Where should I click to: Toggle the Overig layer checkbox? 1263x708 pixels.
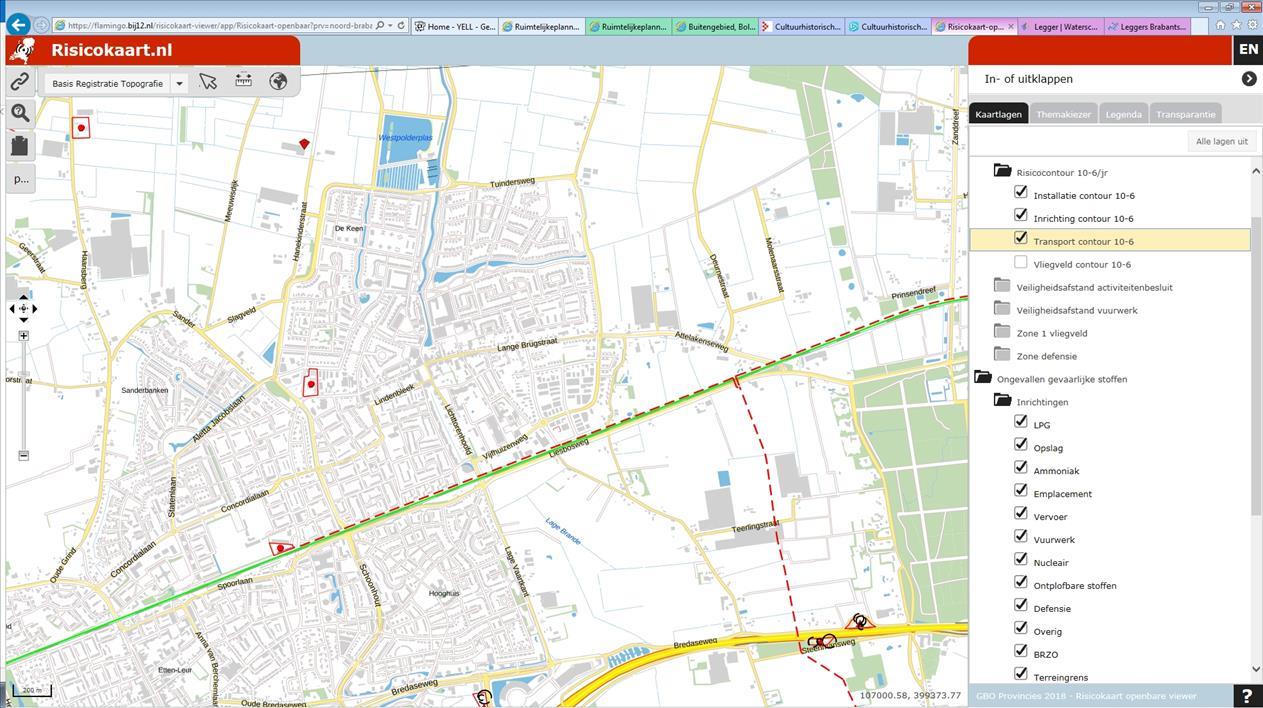click(1020, 629)
